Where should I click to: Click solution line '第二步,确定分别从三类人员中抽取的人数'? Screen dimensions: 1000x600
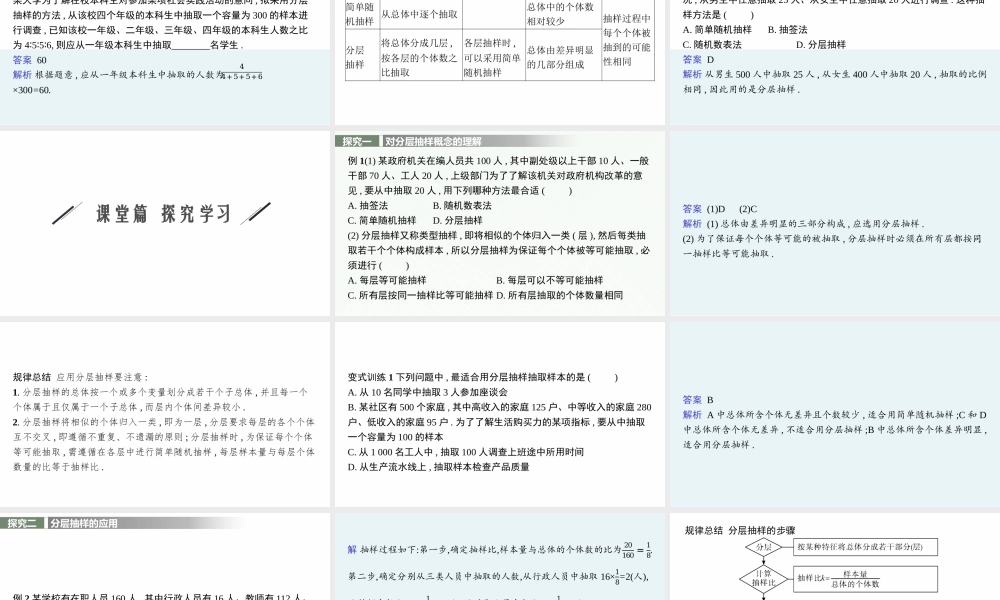(498, 576)
